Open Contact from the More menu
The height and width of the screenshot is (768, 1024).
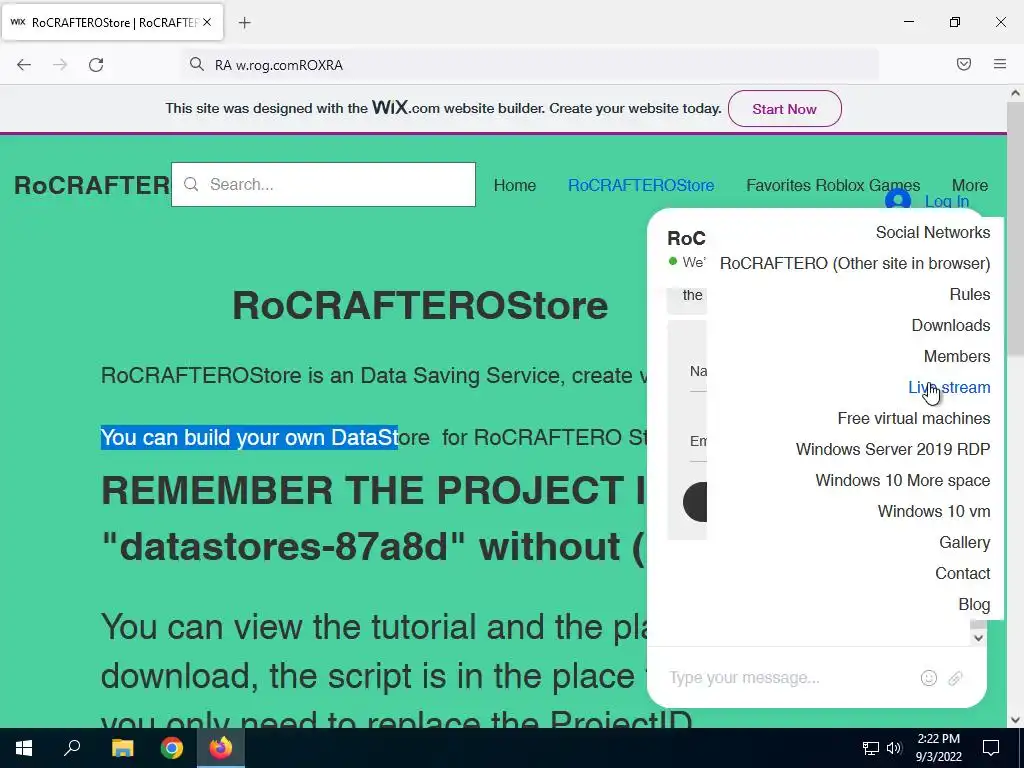(x=963, y=573)
